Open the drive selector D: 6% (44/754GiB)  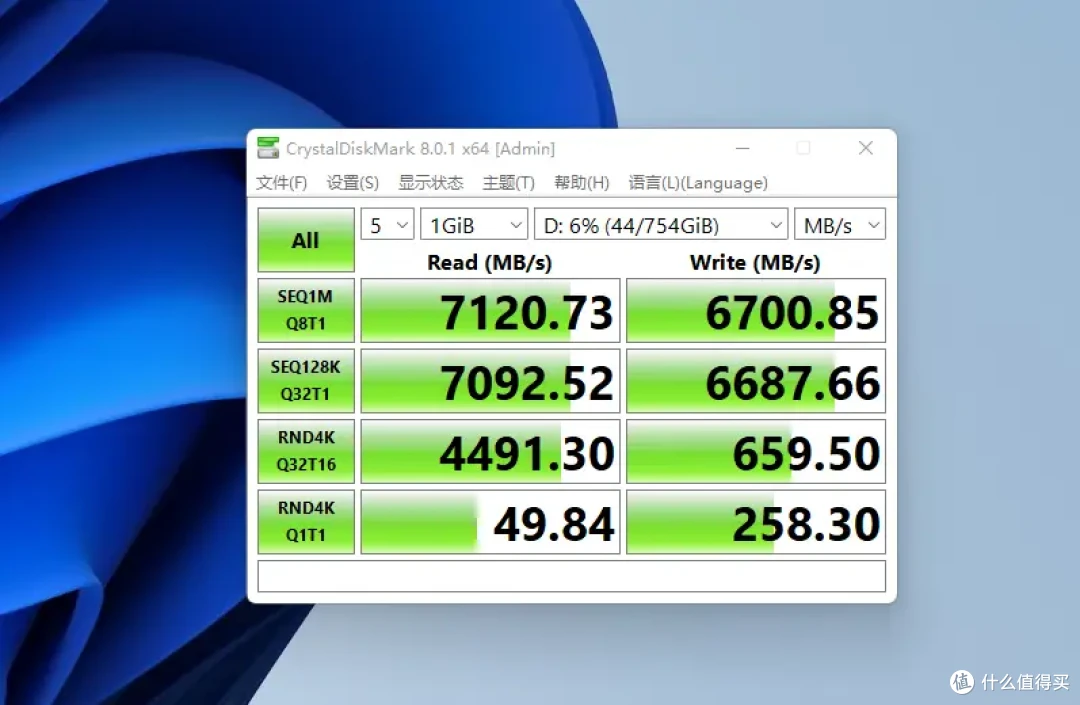click(661, 224)
